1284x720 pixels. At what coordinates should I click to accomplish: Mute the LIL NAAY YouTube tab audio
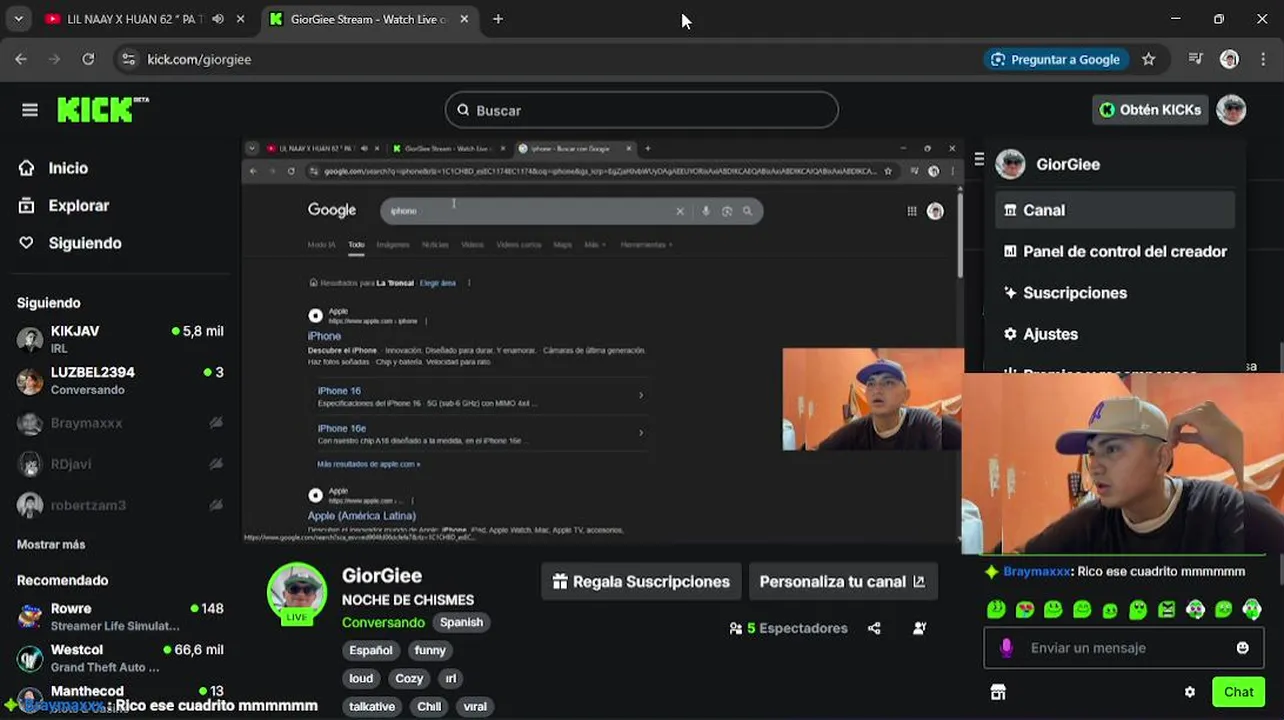pyautogui.click(x=218, y=19)
